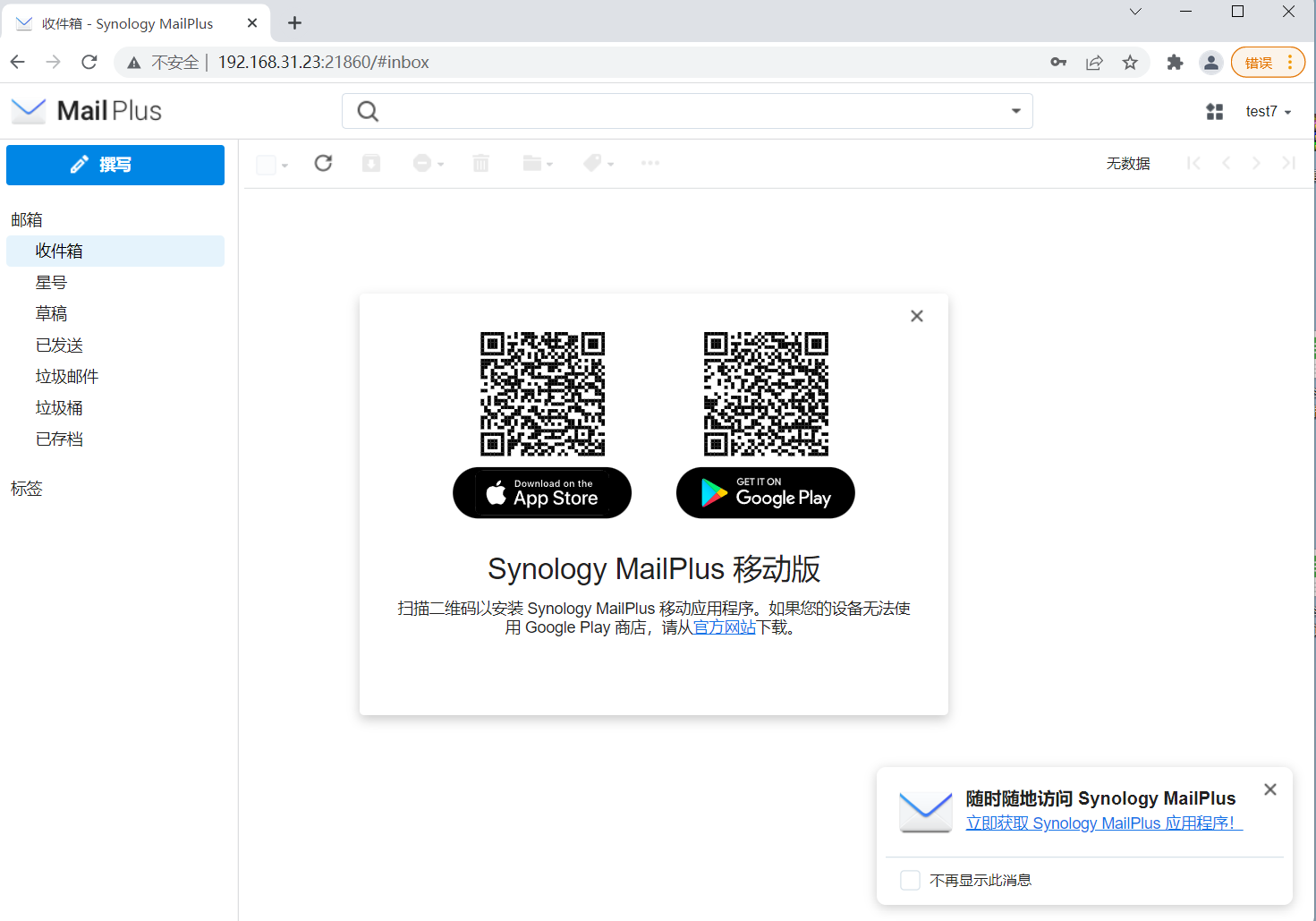Close the mobile app QR dialog
This screenshot has width=1316, height=921.
[x=917, y=316]
